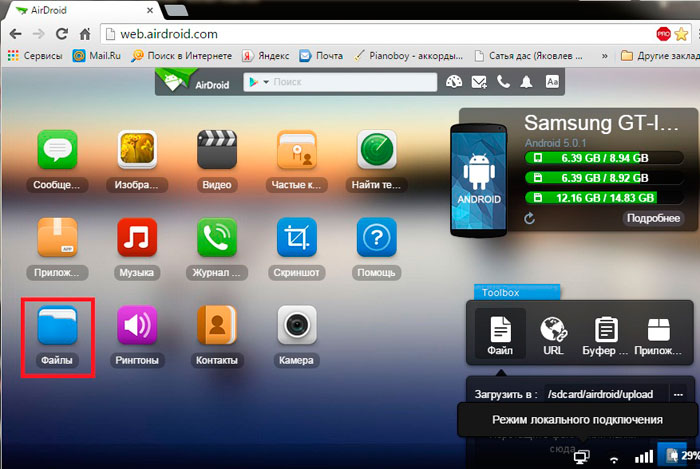Select the URL tool in Toolbox
Screen dimensions: 700x469
coord(554,336)
